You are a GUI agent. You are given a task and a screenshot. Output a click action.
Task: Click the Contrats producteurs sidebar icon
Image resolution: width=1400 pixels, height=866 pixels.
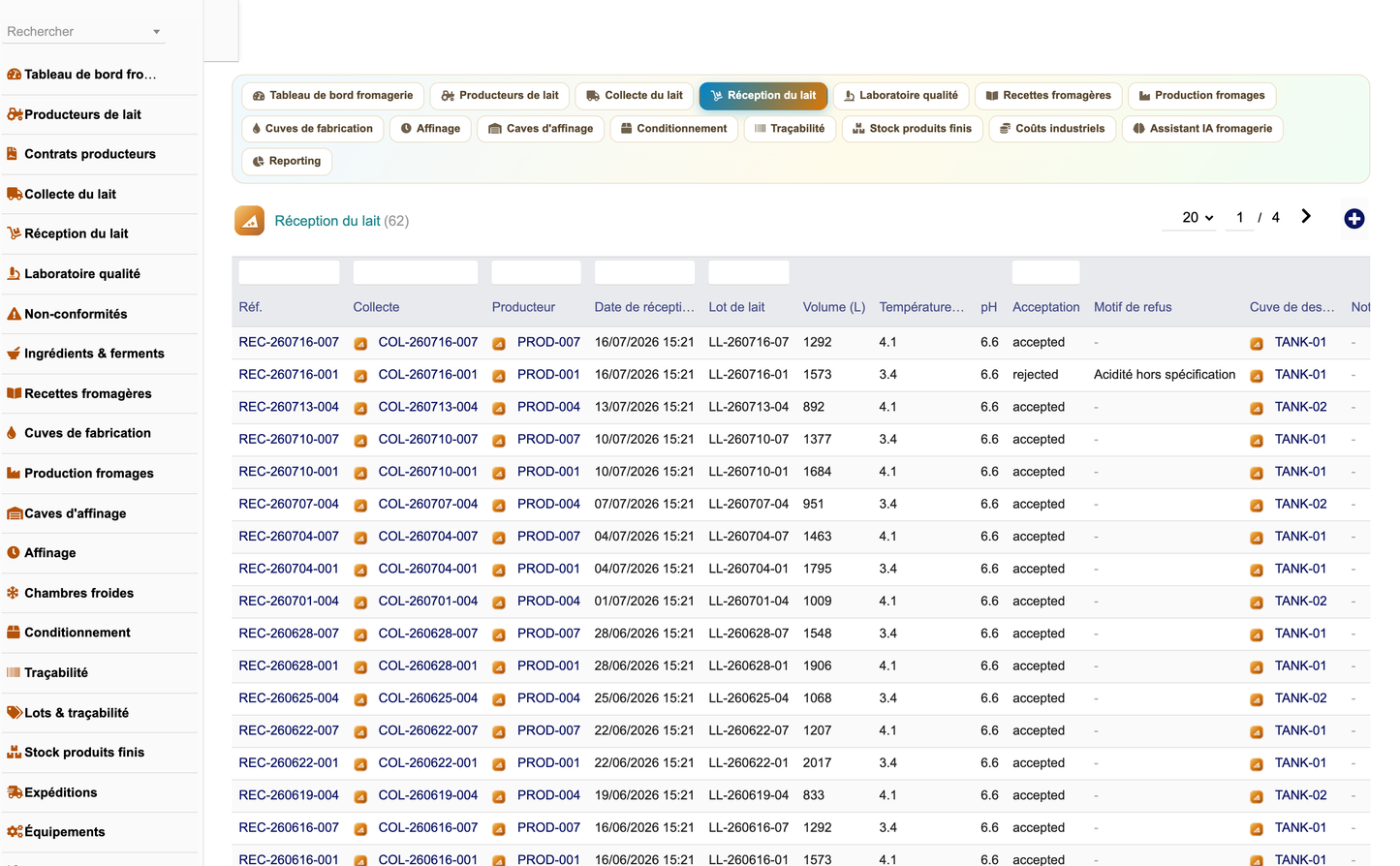tap(13, 154)
